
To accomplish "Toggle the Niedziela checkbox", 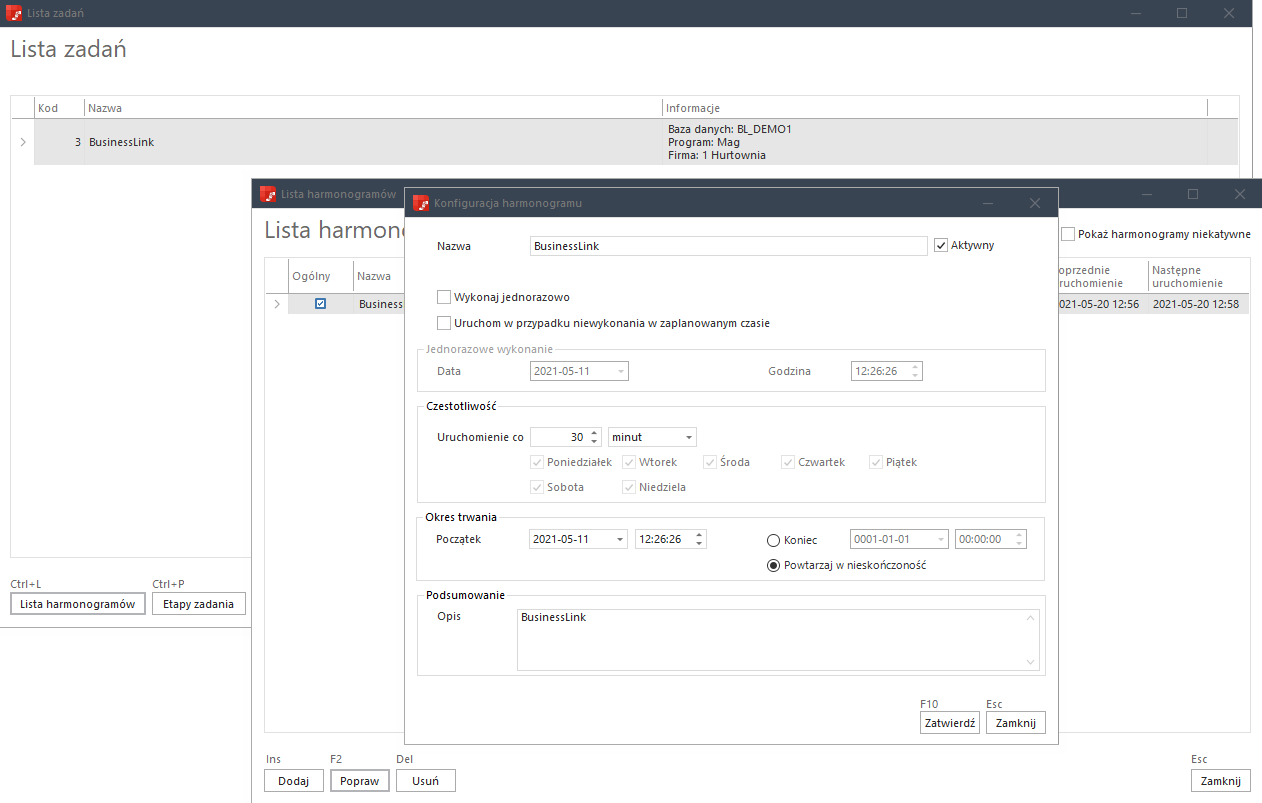I will pos(629,487).
